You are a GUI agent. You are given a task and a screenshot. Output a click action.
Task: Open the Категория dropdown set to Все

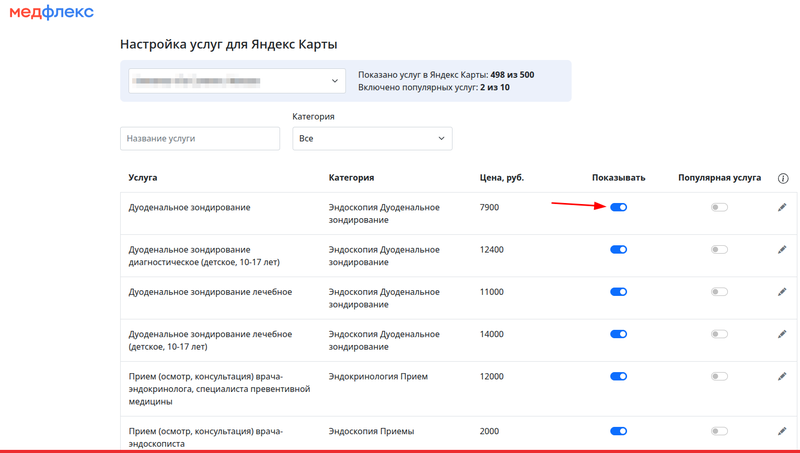click(372, 138)
